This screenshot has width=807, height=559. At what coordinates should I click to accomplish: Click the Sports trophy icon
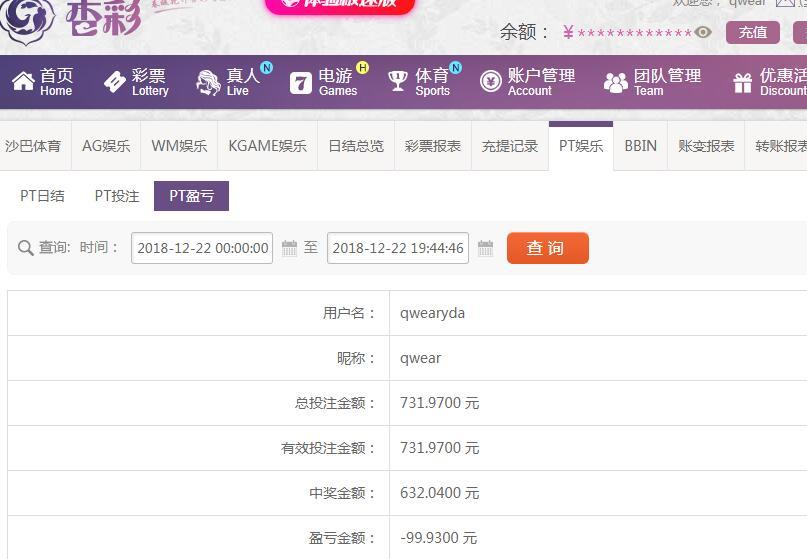click(397, 81)
